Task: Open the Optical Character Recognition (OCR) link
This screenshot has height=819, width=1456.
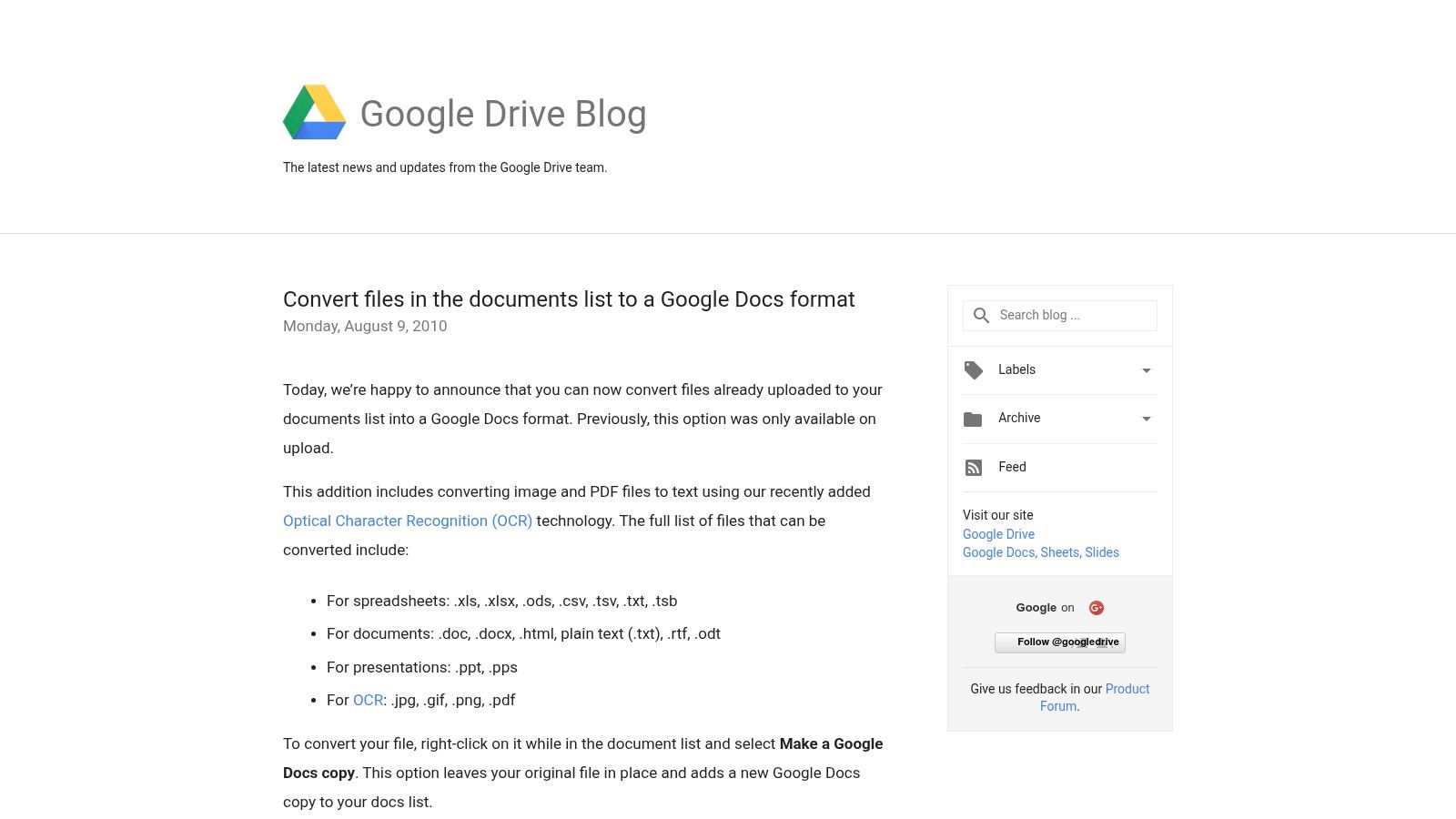Action: pos(408,521)
